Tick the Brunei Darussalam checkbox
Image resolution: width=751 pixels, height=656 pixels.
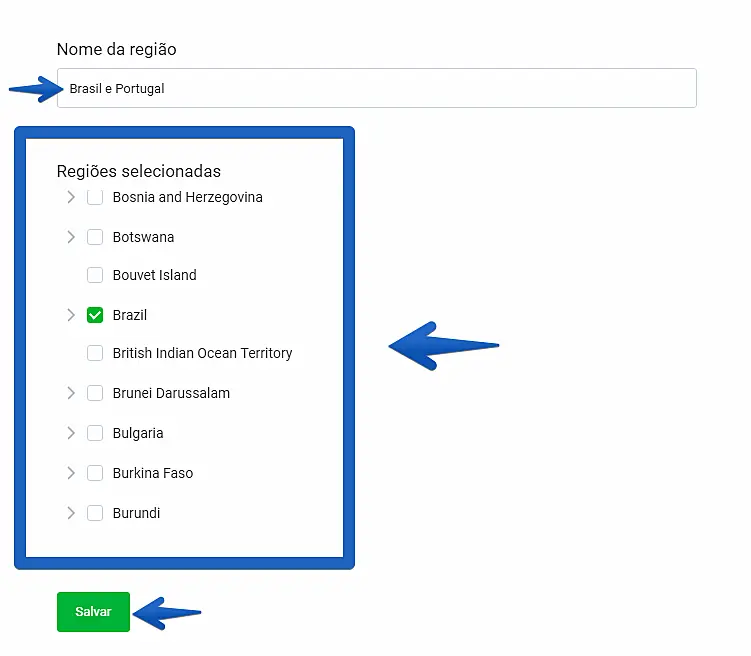95,393
